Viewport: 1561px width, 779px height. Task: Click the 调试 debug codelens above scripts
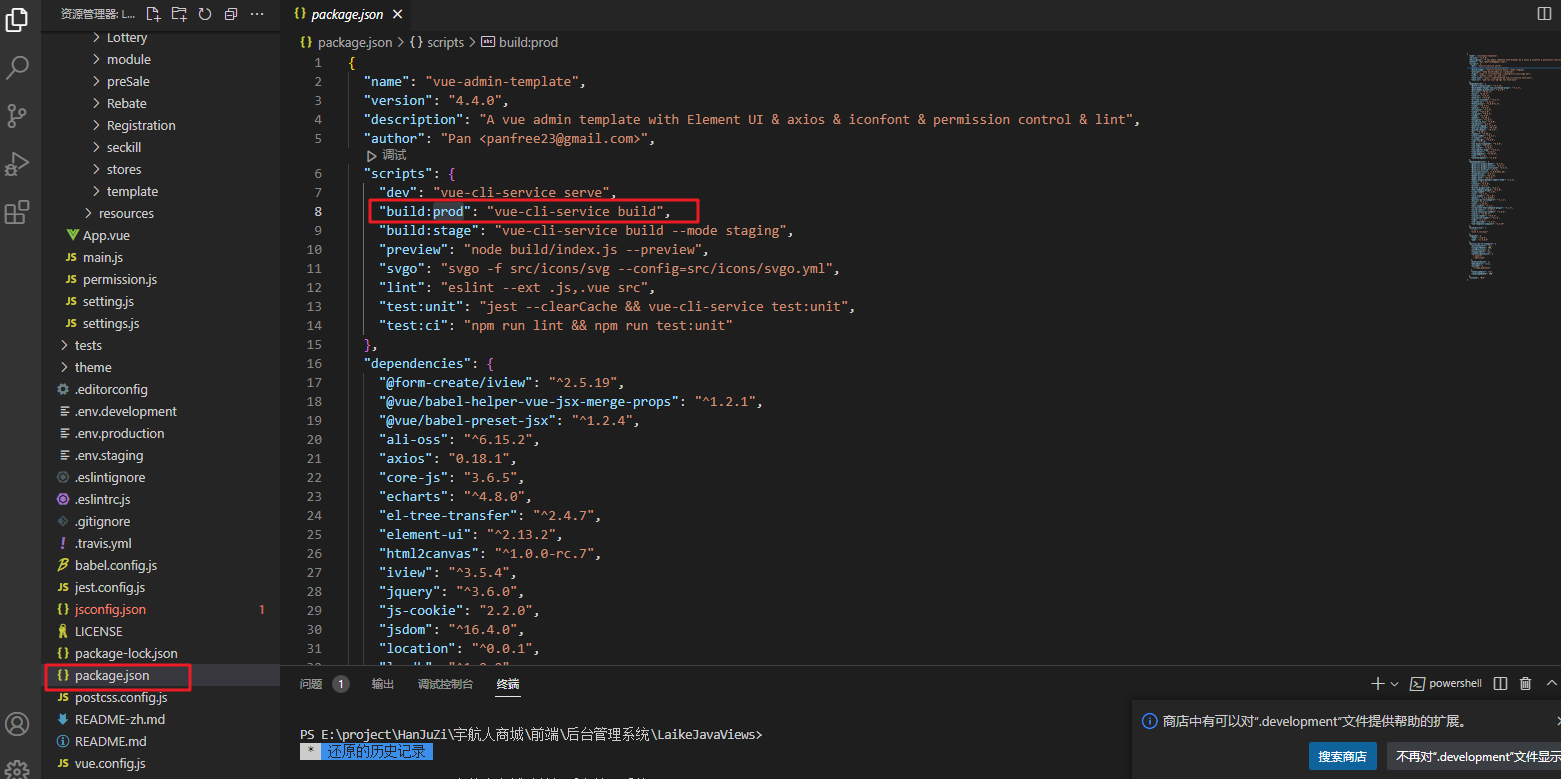(x=387, y=155)
